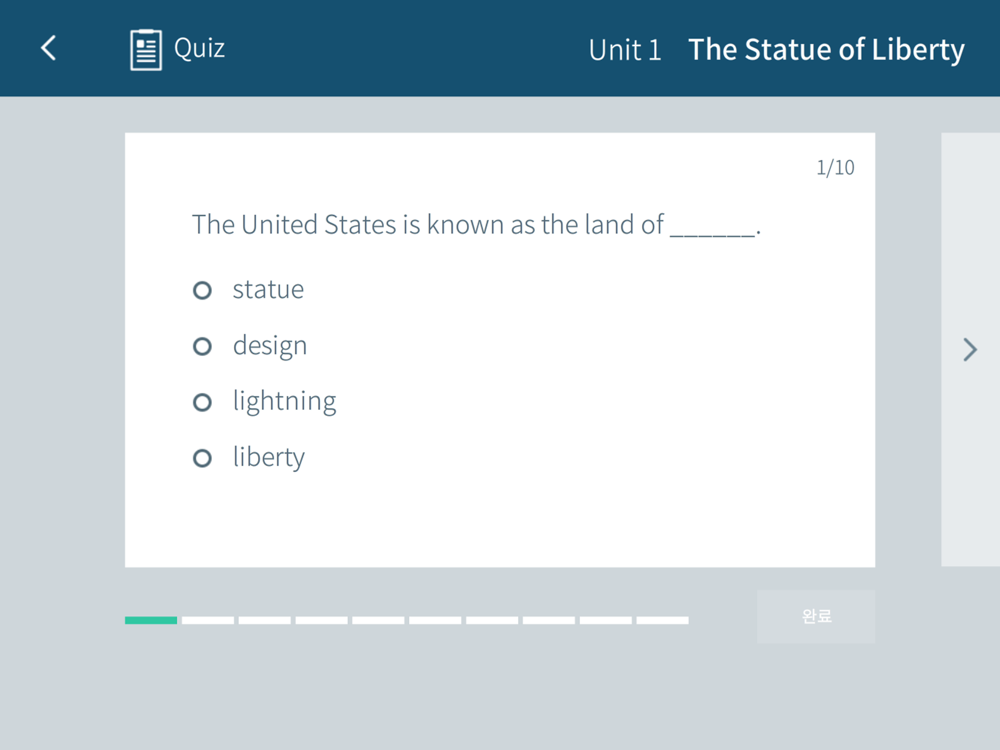
Task: Jump to last progress bar segment
Action: point(663,620)
